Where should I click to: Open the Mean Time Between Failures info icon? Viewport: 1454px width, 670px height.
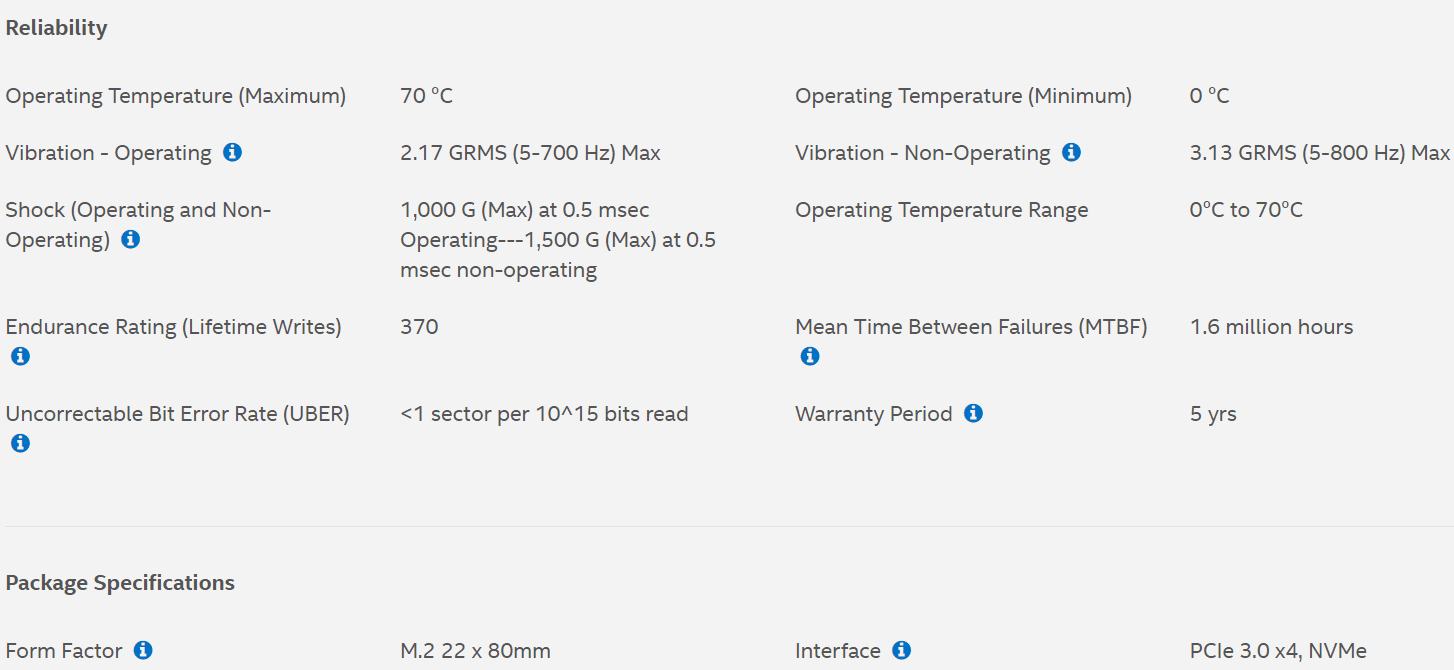[x=810, y=356]
